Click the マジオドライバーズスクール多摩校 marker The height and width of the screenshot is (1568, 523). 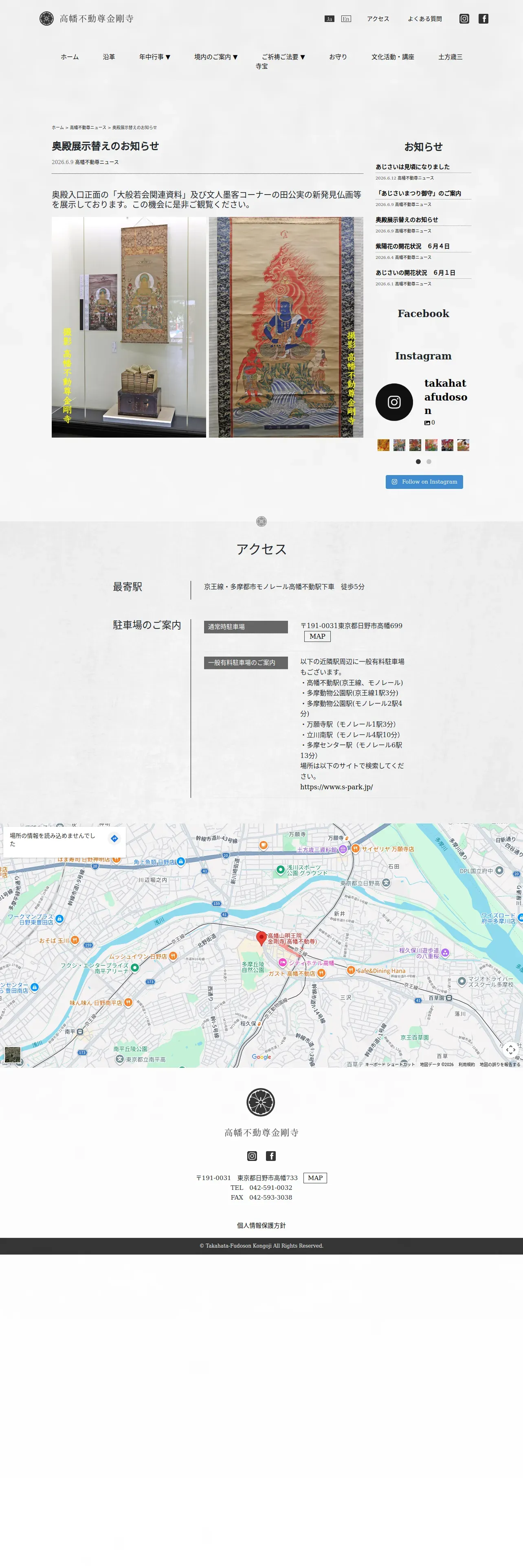click(x=461, y=981)
